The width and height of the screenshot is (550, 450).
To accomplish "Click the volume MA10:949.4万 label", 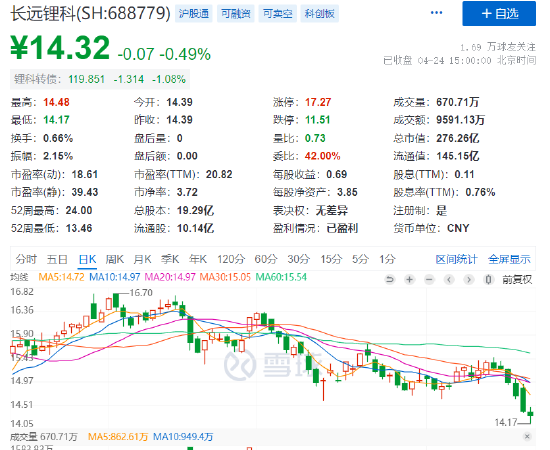I will pyautogui.click(x=183, y=437).
